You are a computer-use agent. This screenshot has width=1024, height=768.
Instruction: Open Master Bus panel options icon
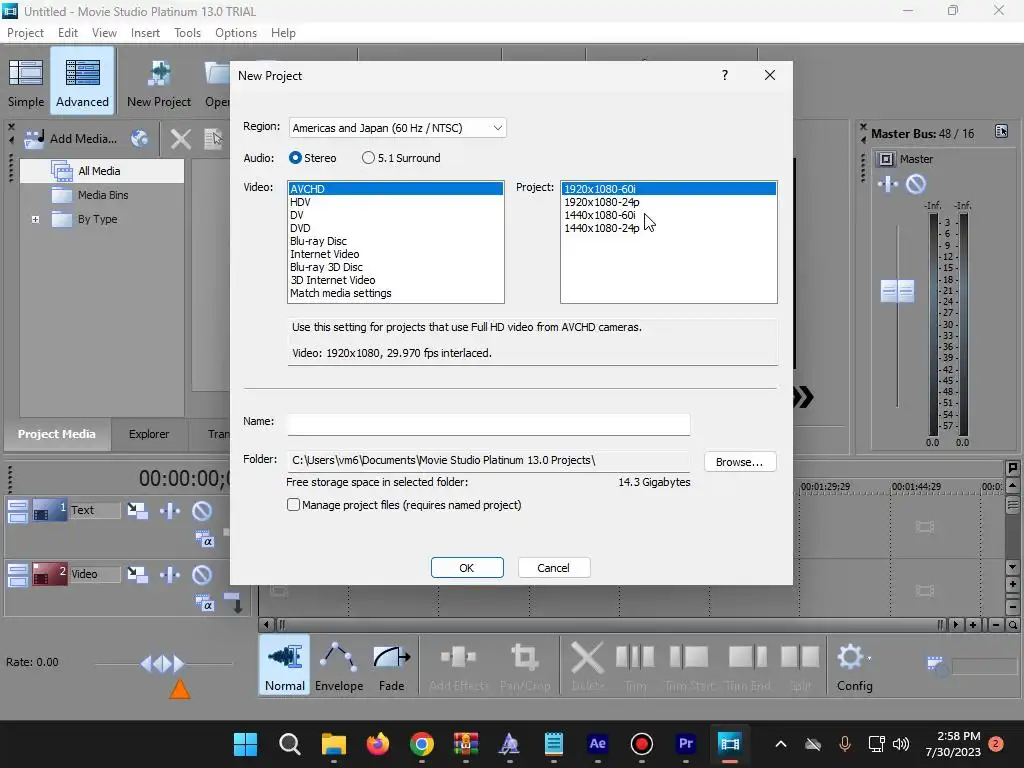(x=1001, y=131)
